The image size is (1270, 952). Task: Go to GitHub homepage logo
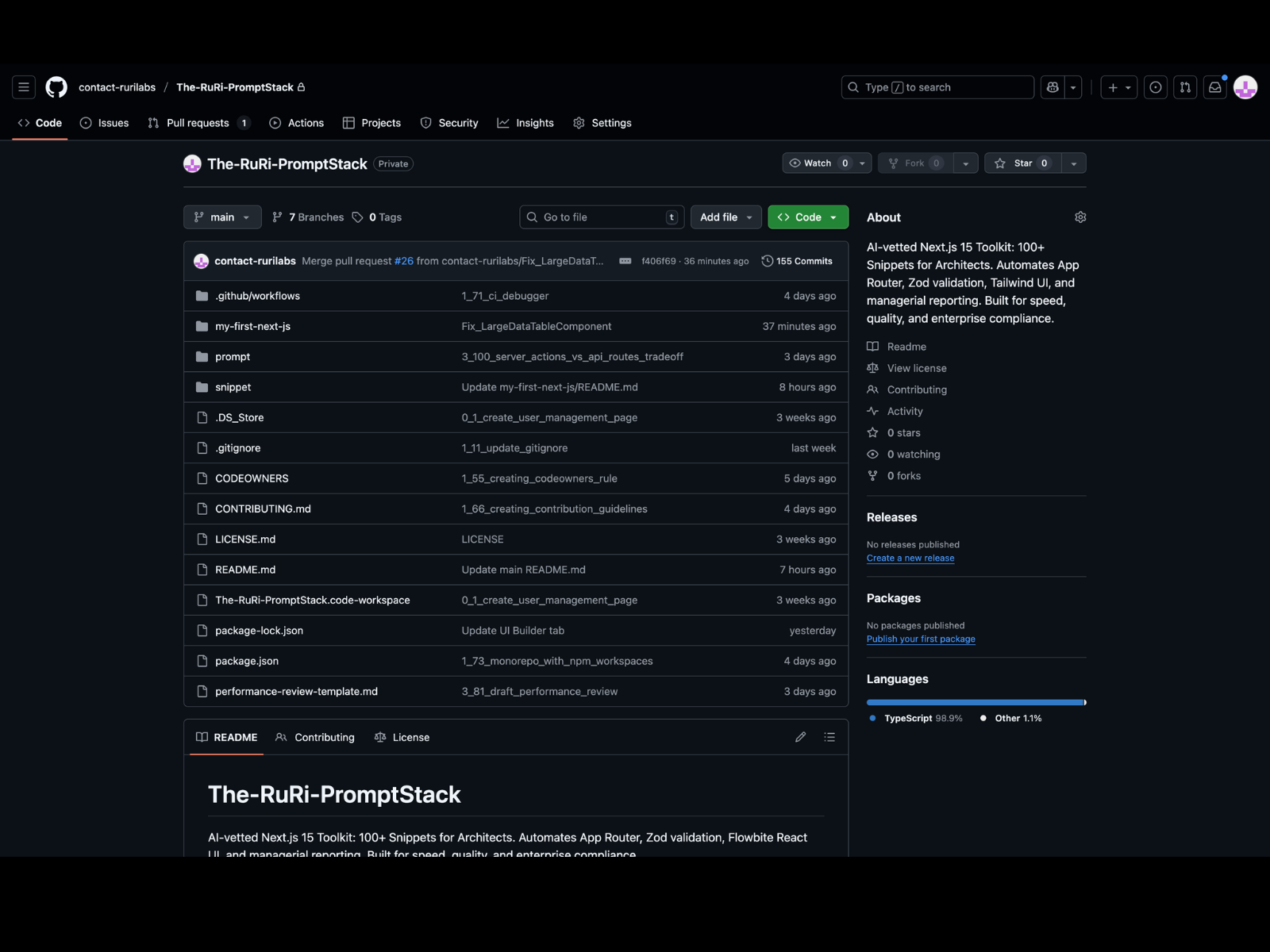point(56,87)
